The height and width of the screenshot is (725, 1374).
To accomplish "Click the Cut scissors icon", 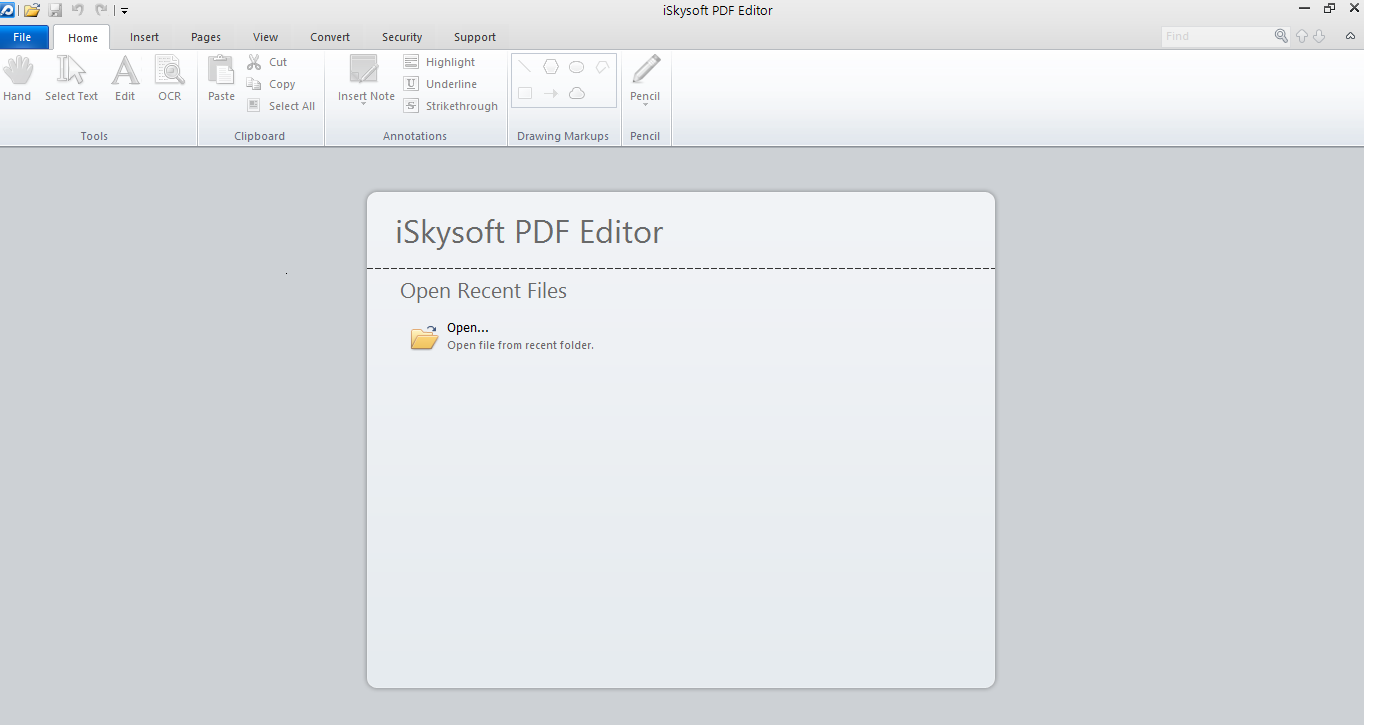I will 254,62.
